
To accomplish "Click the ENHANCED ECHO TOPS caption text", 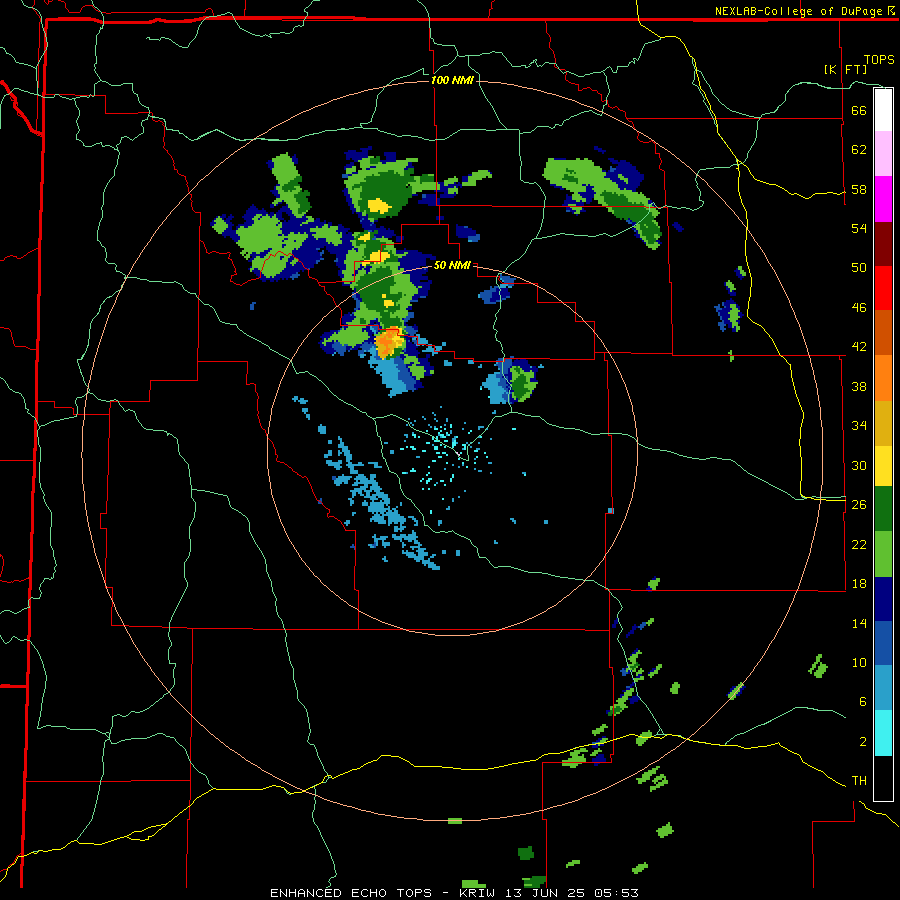I will coord(351,893).
